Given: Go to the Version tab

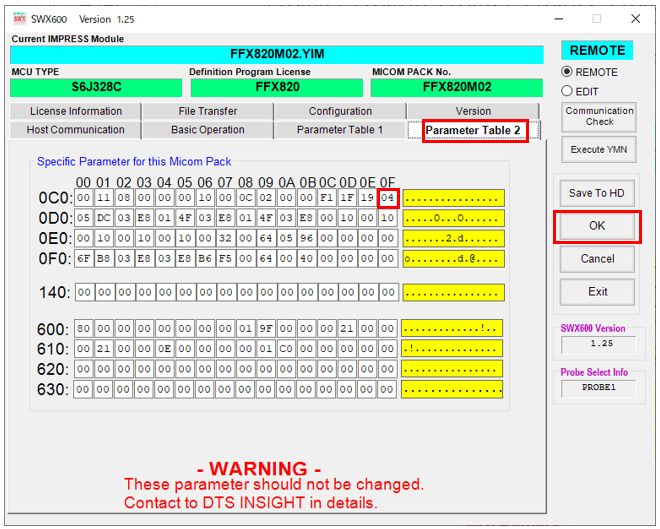Looking at the screenshot, I should point(473,111).
